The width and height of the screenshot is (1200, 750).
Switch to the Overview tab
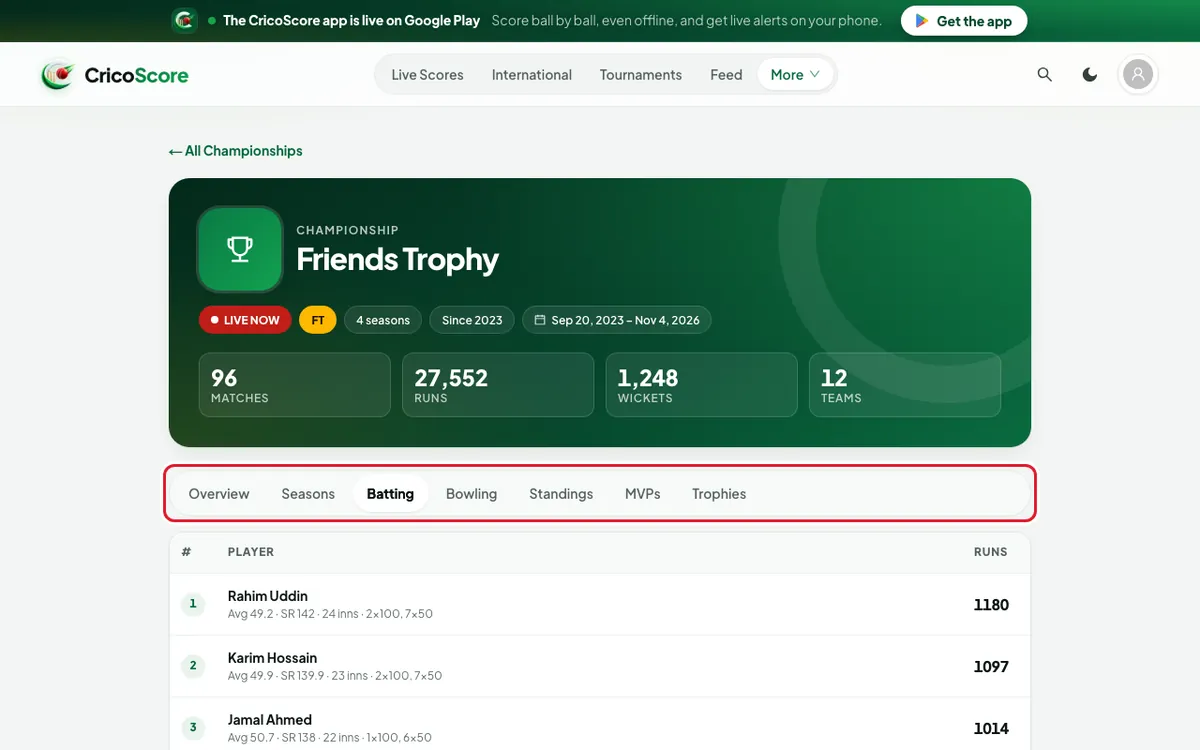coord(219,494)
